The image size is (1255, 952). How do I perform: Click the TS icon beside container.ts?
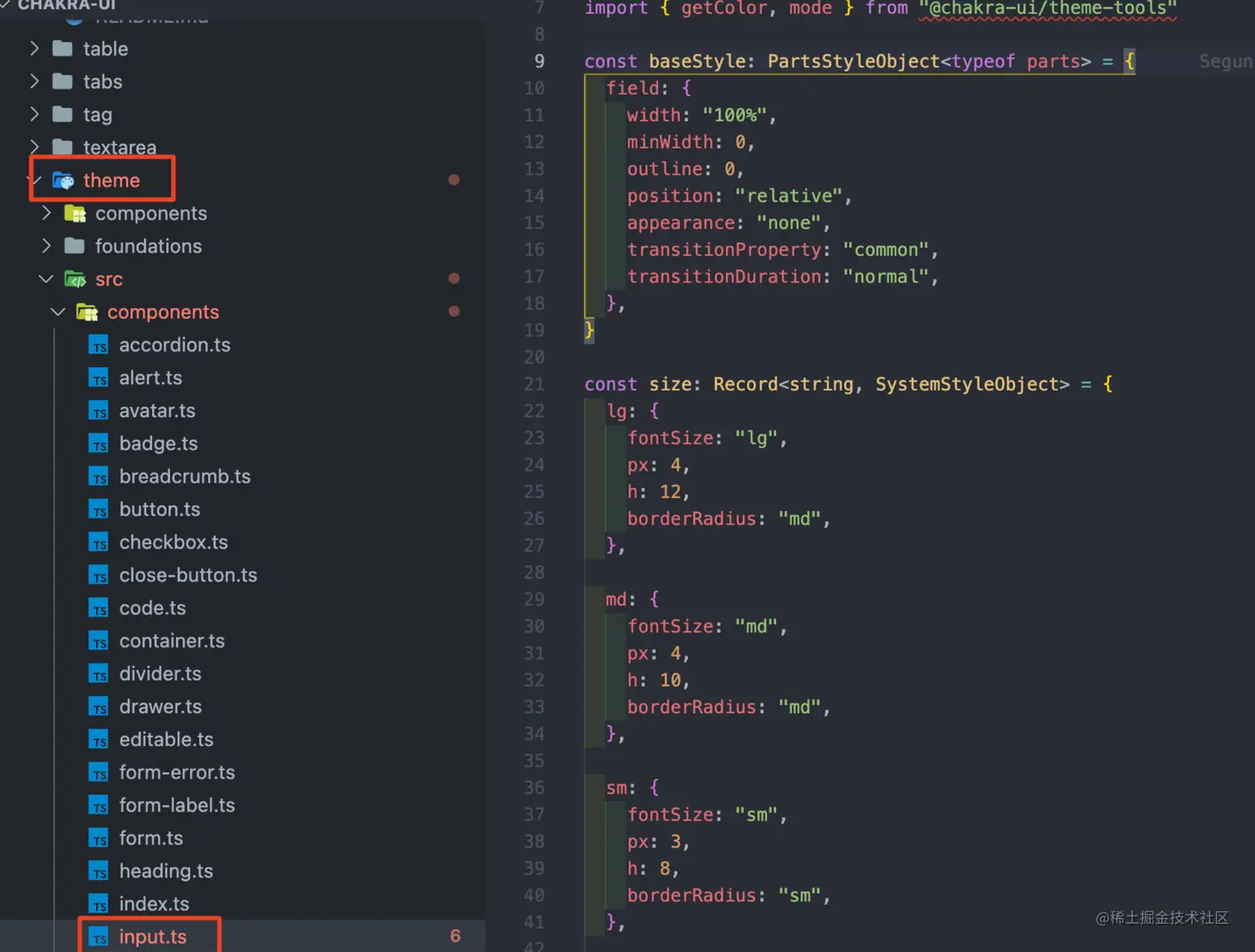click(99, 641)
